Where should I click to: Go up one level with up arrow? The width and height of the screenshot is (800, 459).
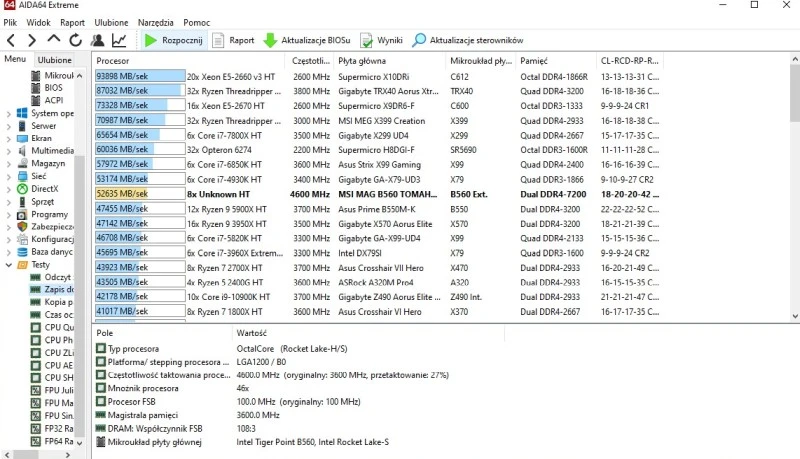point(53,41)
